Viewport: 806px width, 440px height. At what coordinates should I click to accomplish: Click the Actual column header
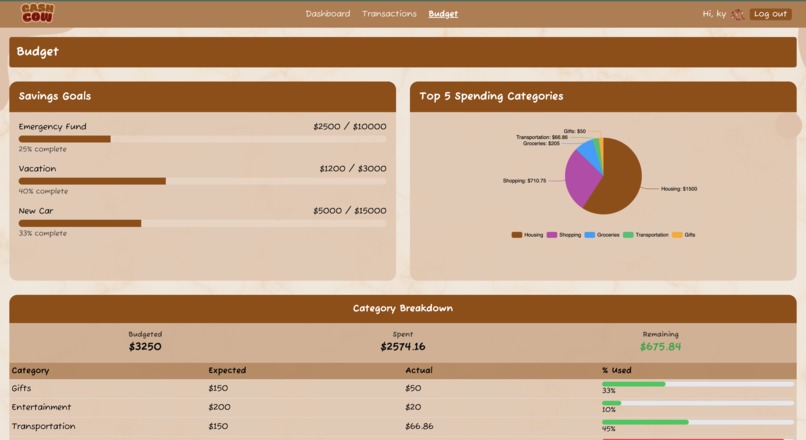click(x=419, y=371)
